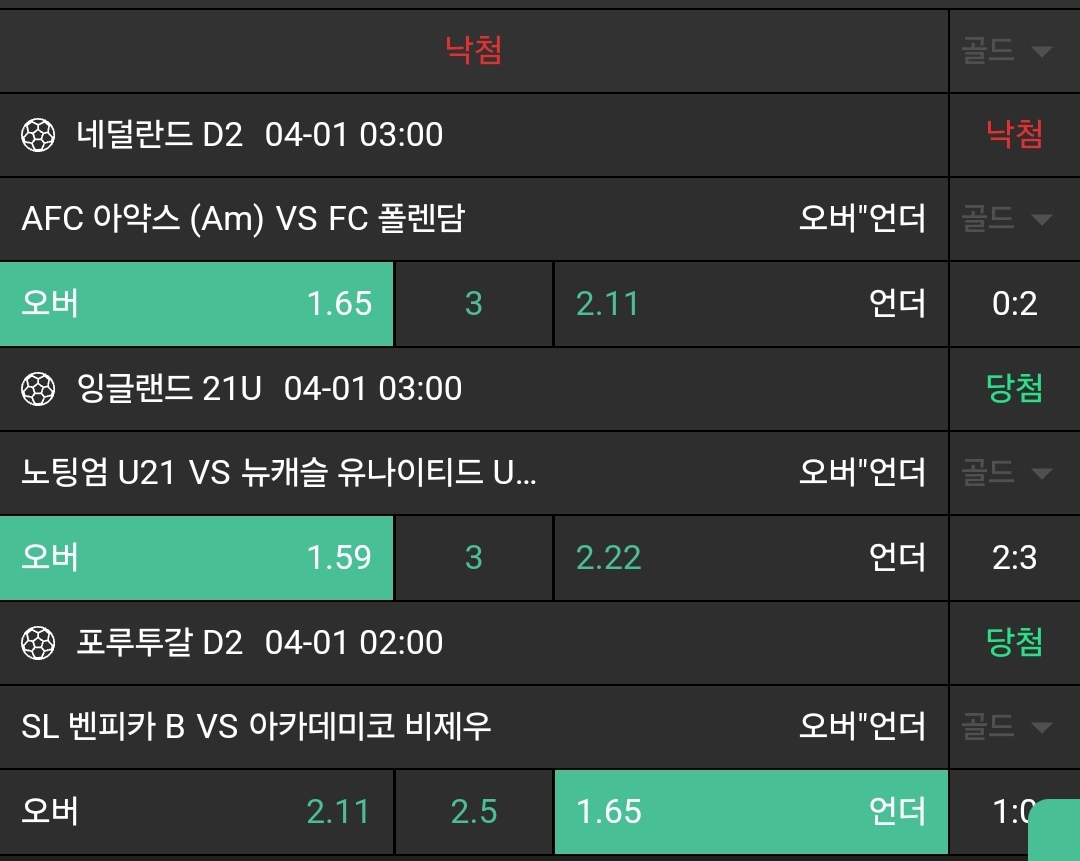Tap the green floating button
The width and height of the screenshot is (1080, 861).
pos(1055,830)
